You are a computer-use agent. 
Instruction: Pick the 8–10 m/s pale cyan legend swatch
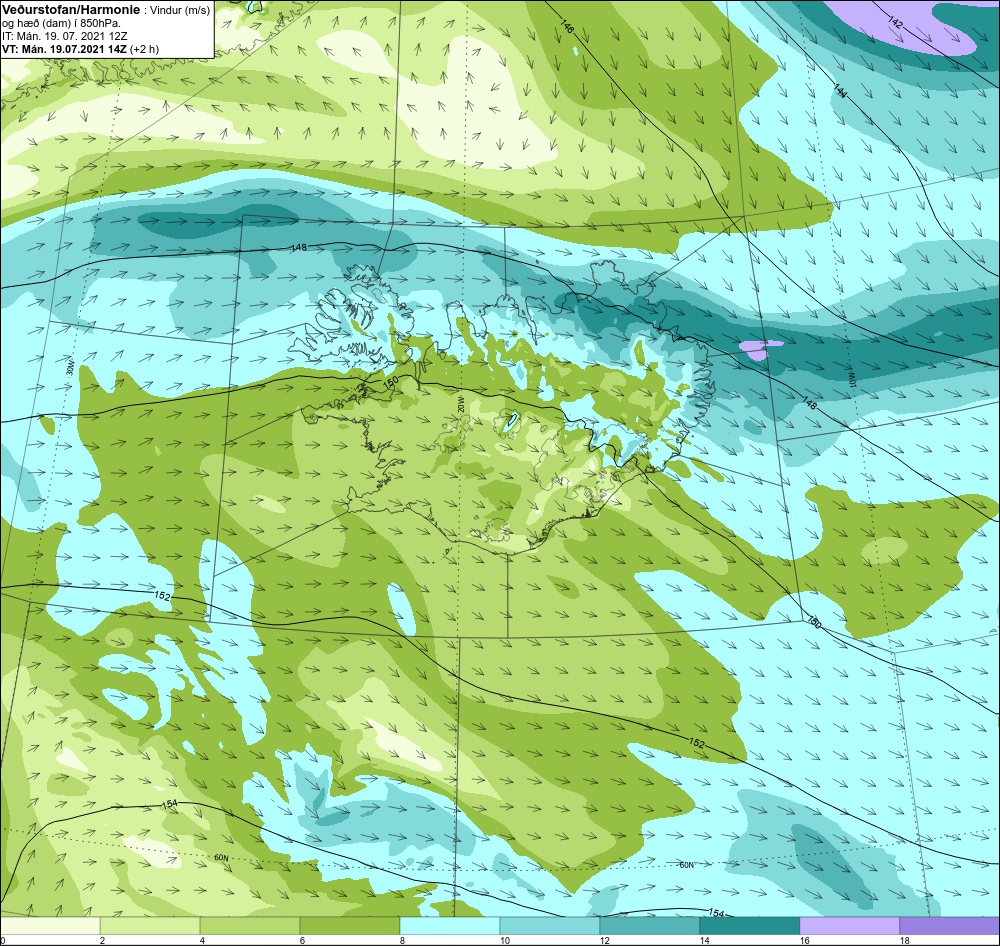tap(450, 926)
